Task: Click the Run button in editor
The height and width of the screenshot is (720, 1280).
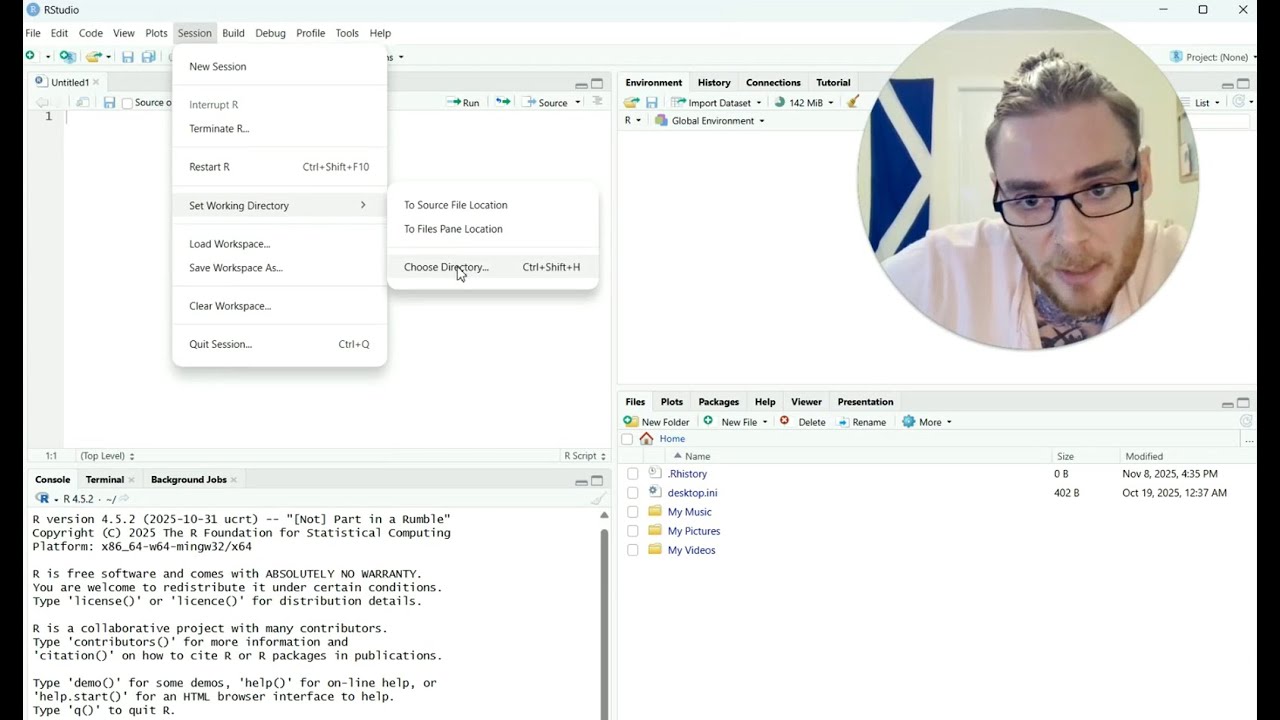Action: click(464, 102)
